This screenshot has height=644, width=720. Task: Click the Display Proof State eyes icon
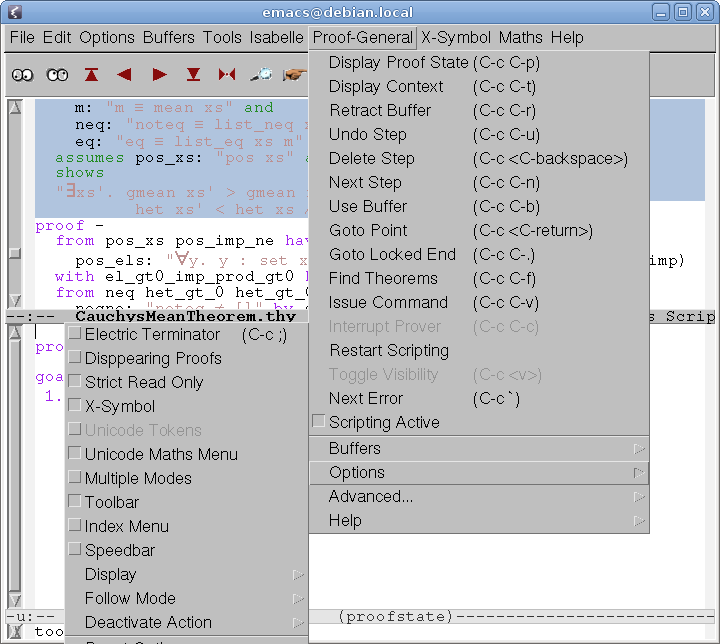pyautogui.click(x=23, y=75)
